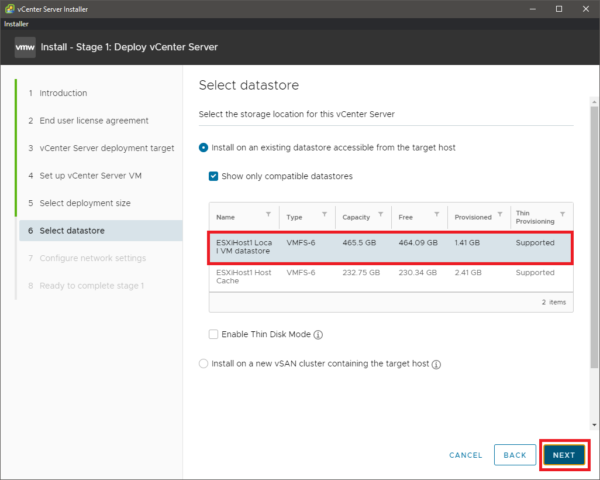Show info about new vSAN cluster option
The width and height of the screenshot is (600, 480).
click(436, 364)
